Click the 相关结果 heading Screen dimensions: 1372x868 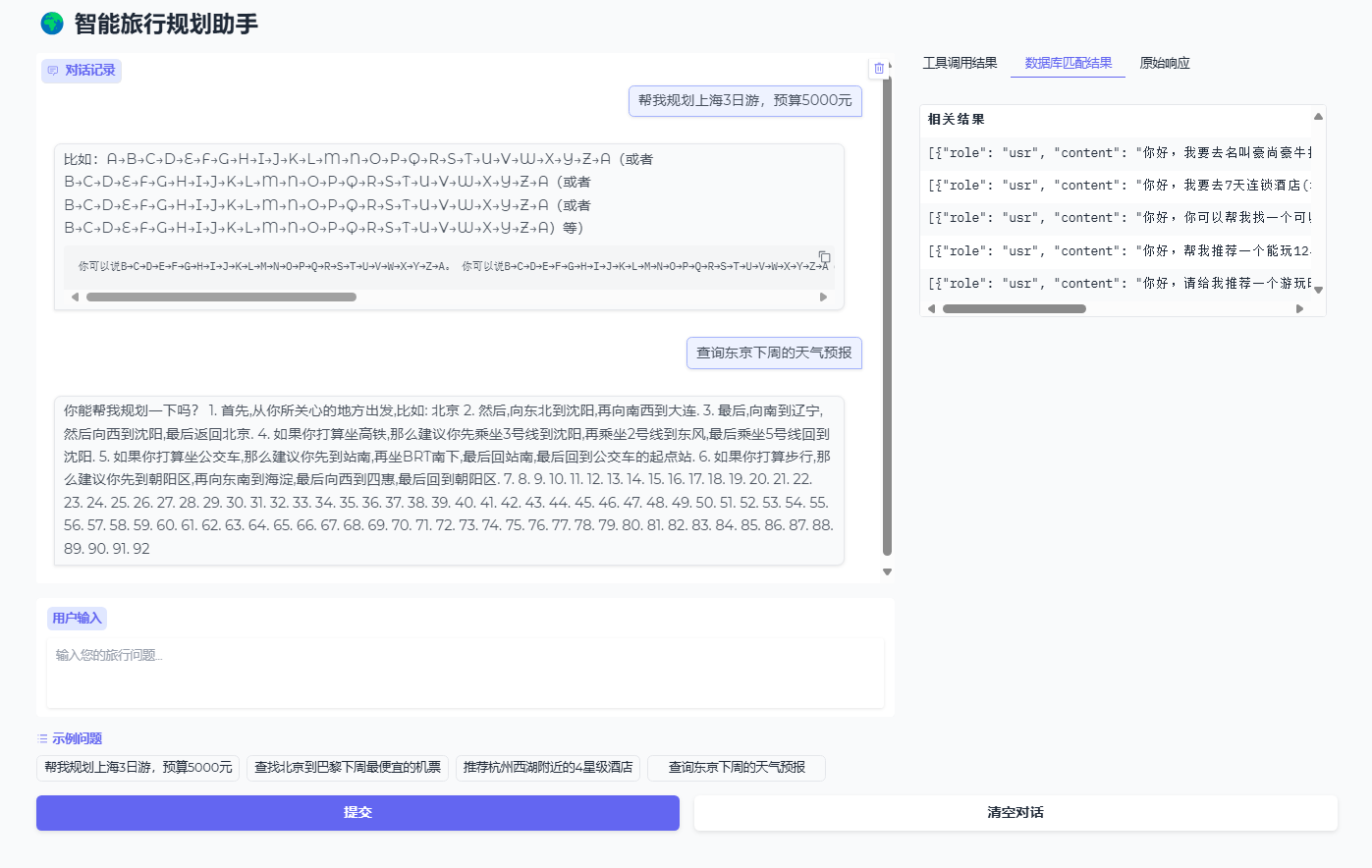pos(957,120)
